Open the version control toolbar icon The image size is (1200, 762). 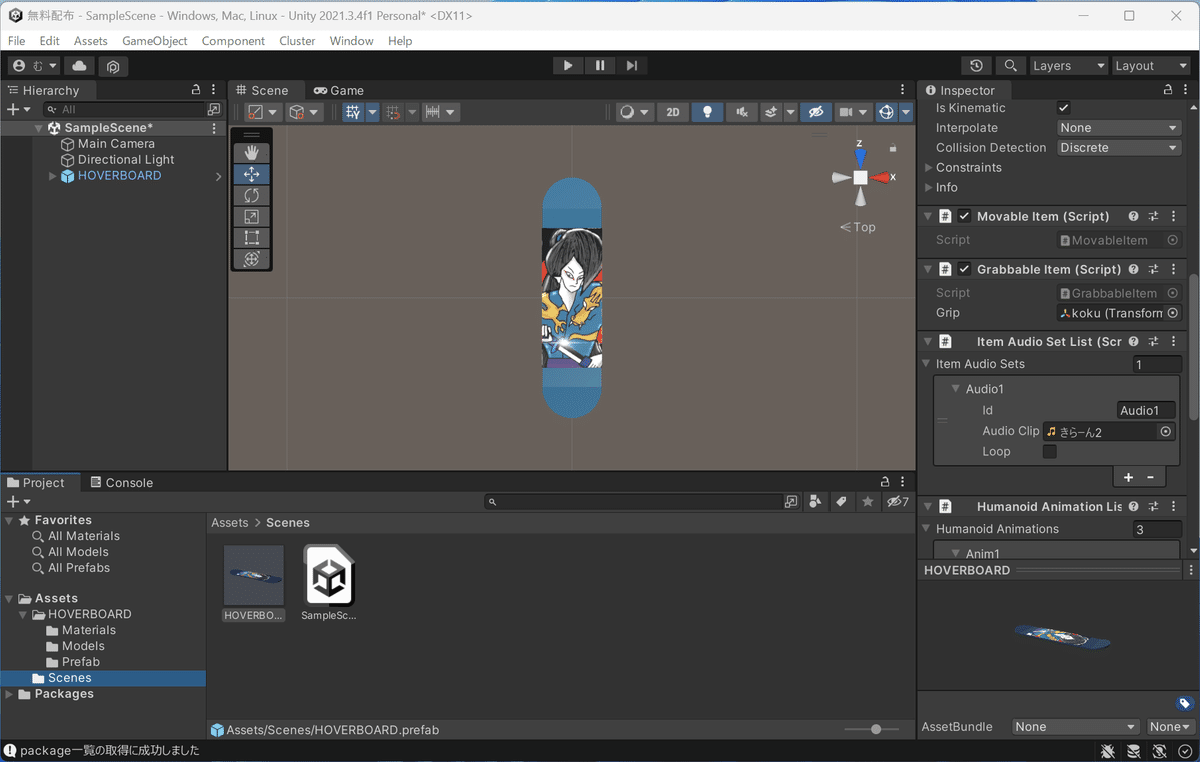pos(113,66)
